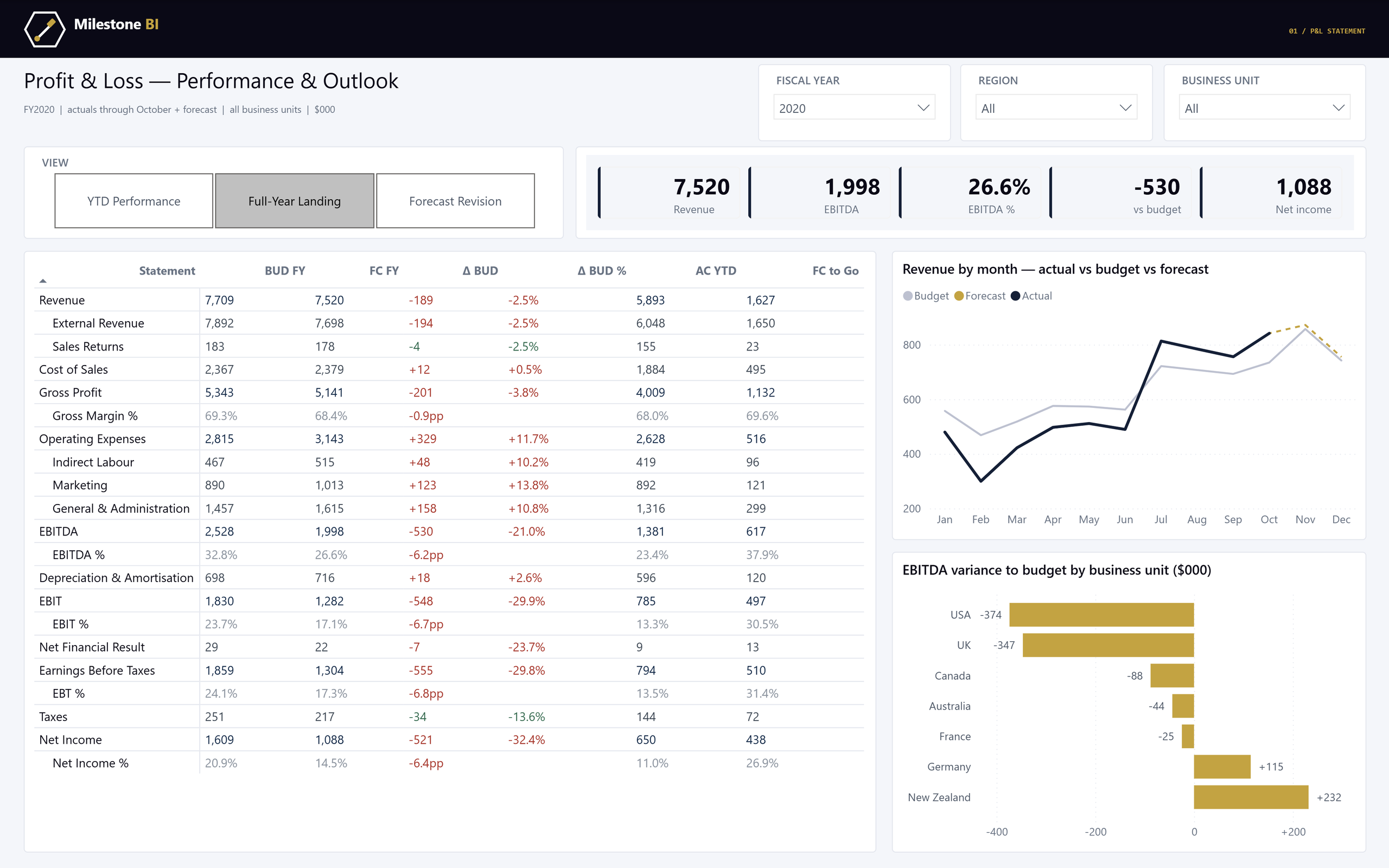Toggle the Budget legend marker
Screen dimensions: 1389x868
[x=907, y=296]
